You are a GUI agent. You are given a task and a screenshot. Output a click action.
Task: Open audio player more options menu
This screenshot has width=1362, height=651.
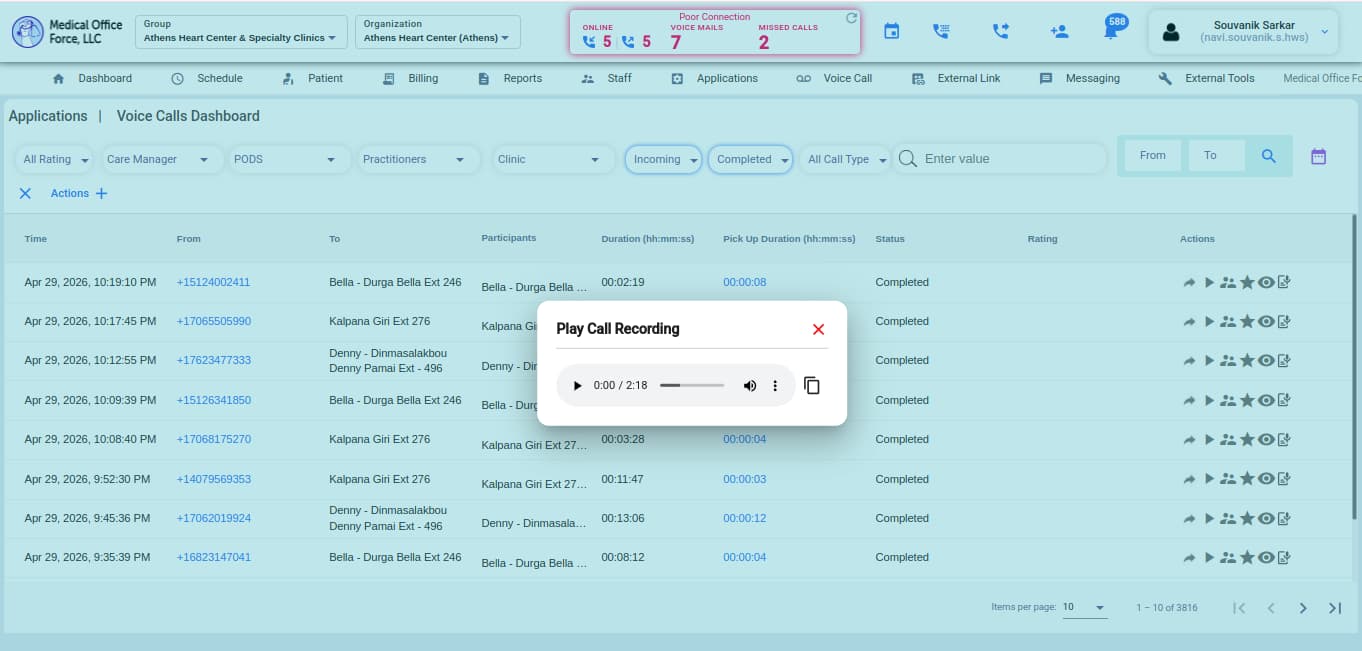pos(775,386)
